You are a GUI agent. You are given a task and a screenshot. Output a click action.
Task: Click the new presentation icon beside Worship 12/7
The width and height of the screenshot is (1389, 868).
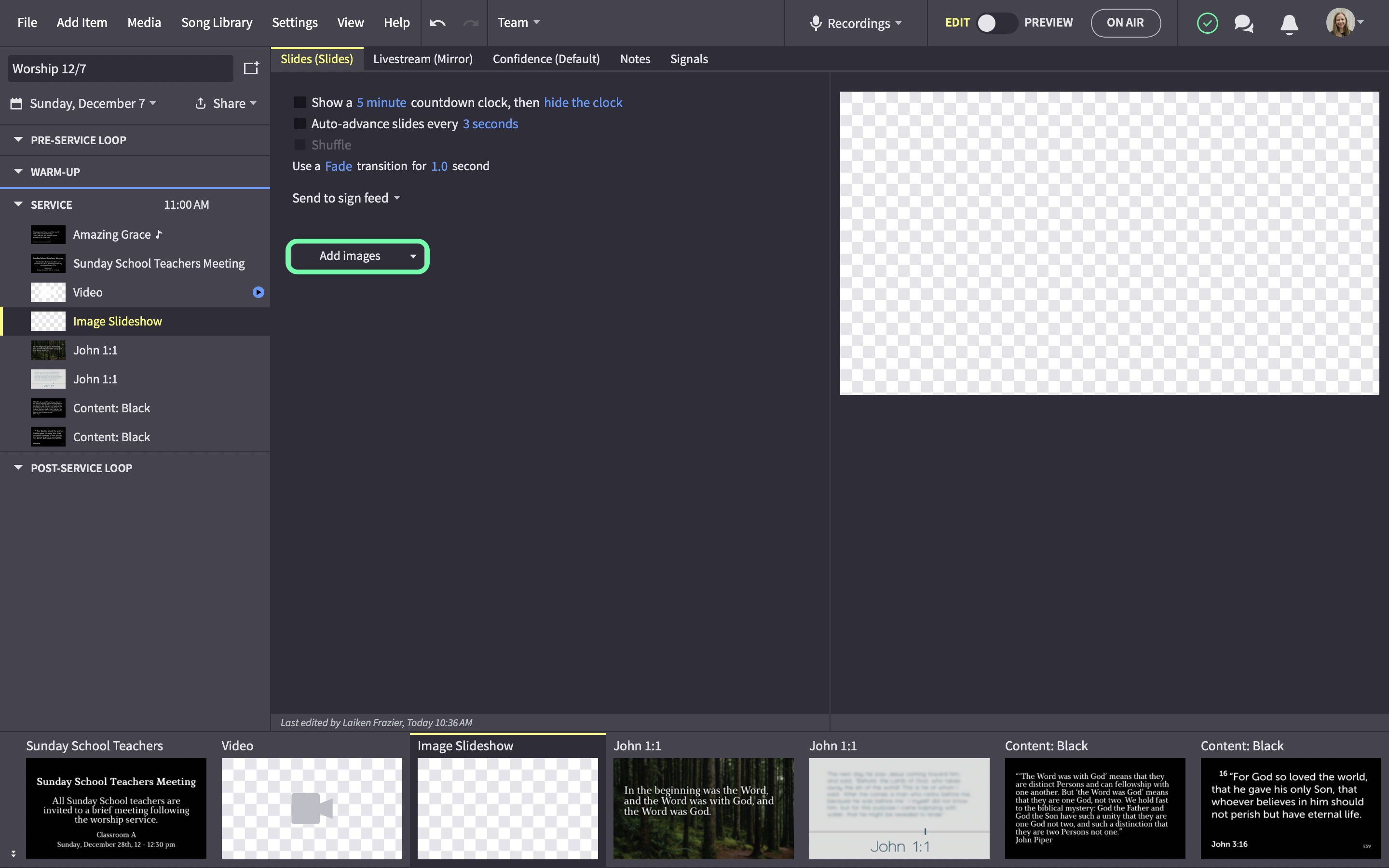coord(251,68)
